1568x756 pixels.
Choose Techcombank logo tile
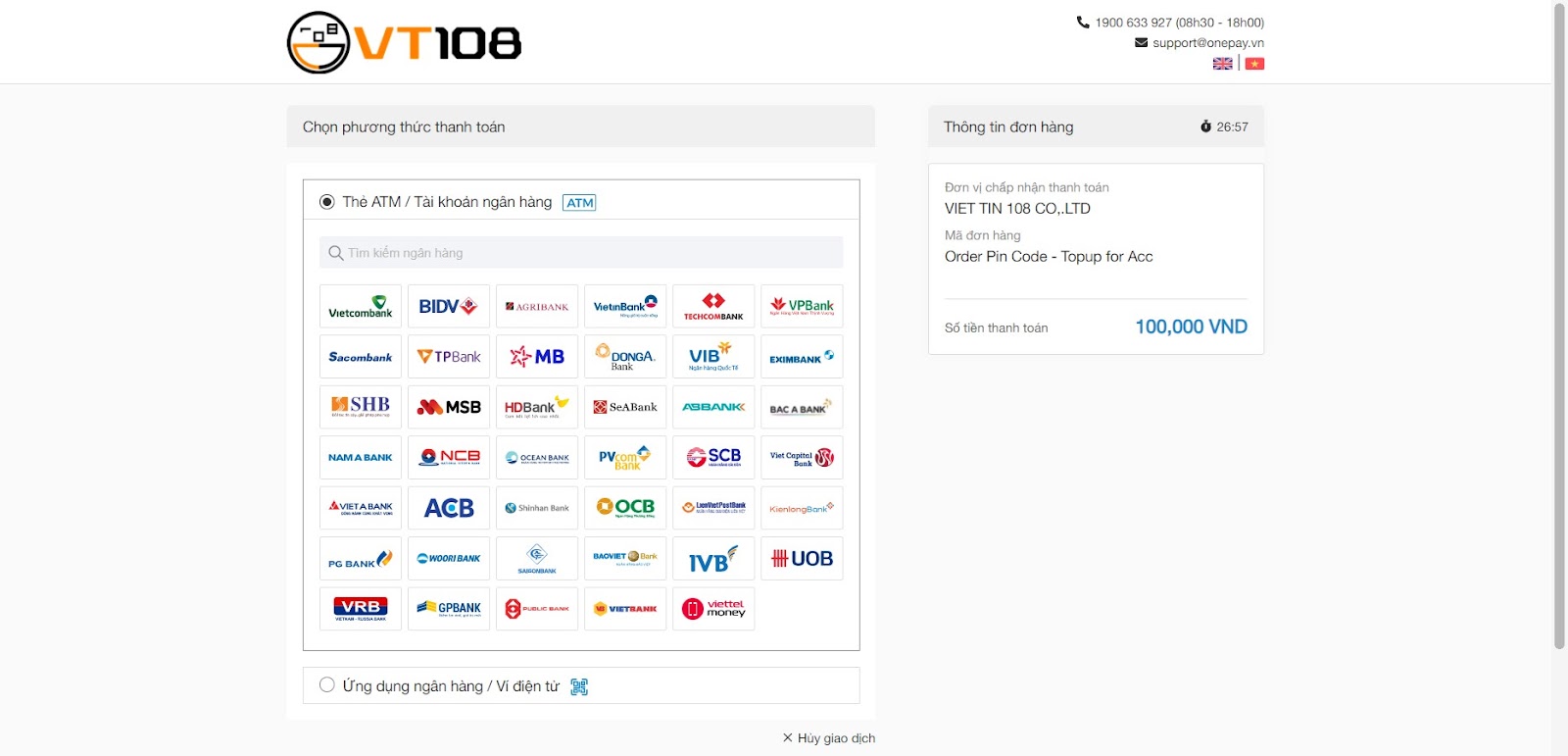click(713, 307)
